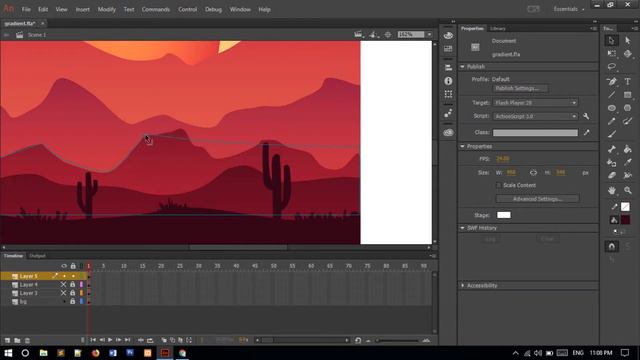This screenshot has height=360, width=640.
Task: Select the Zoom magnifier tool
Action: [x=628, y=190]
